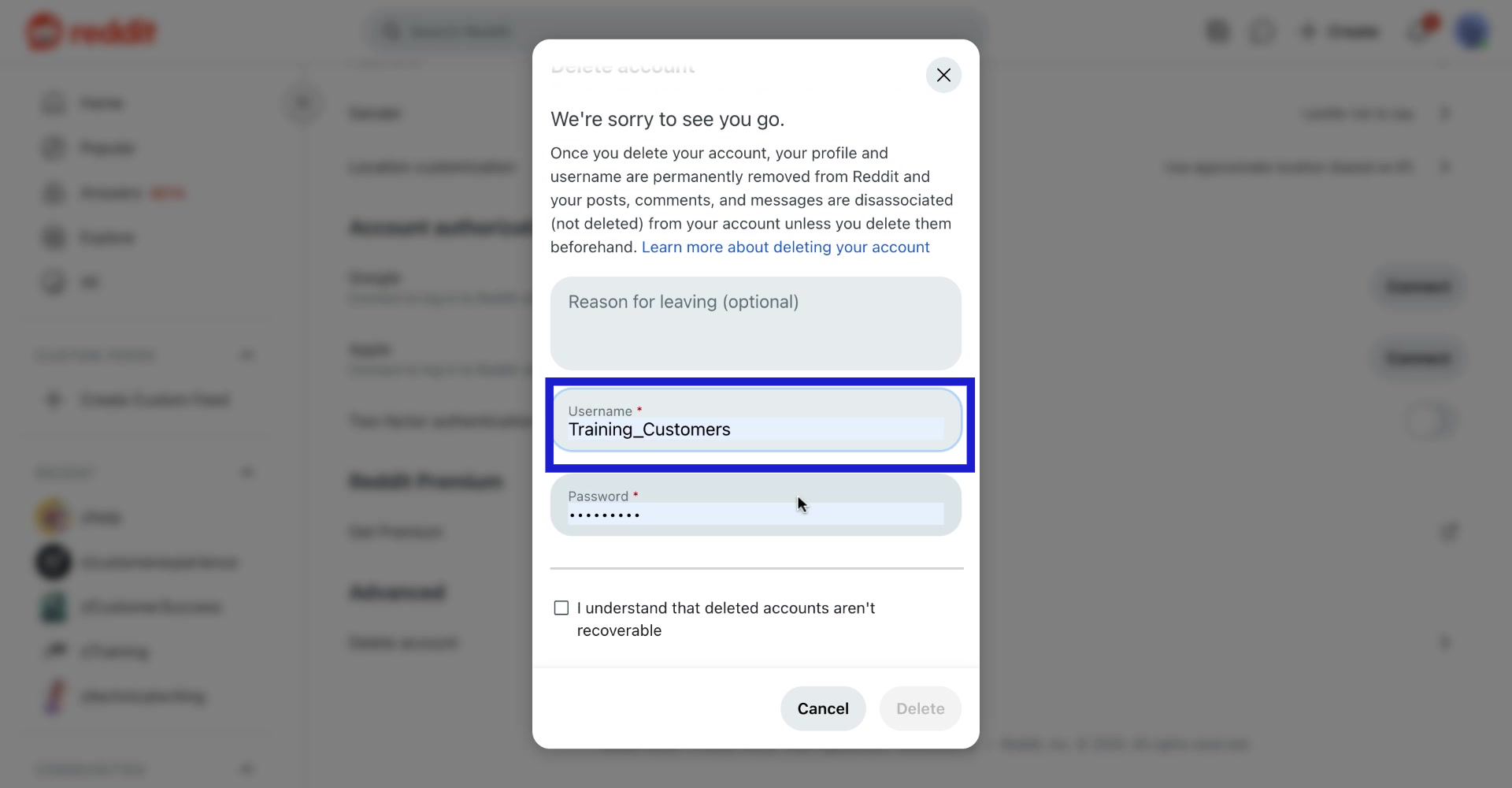Open the Explore page in sidebar
Screen dimensions: 1512x788
tap(107, 238)
